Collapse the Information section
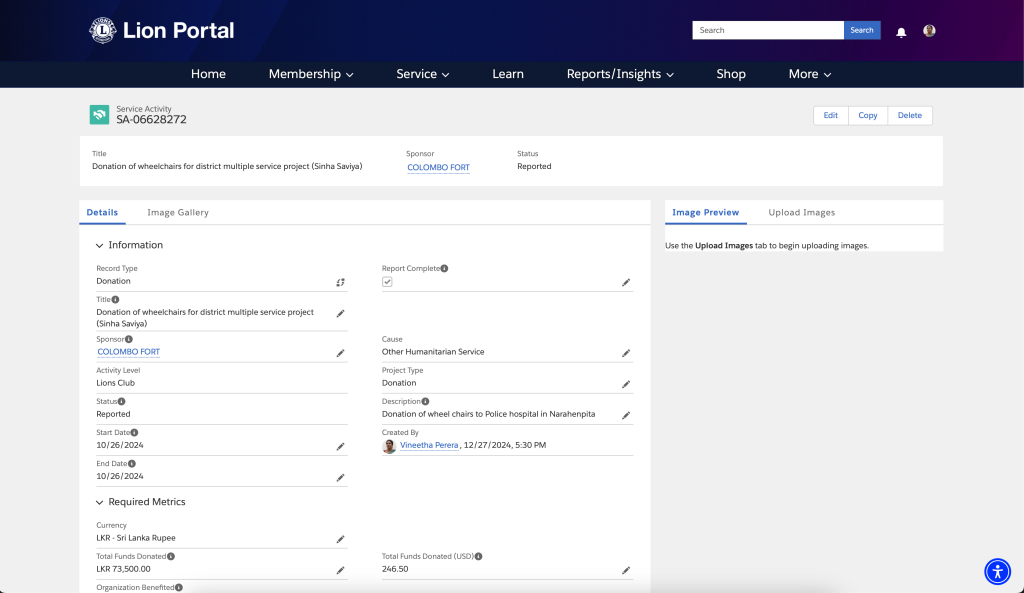Image resolution: width=1024 pixels, height=593 pixels. (x=99, y=246)
